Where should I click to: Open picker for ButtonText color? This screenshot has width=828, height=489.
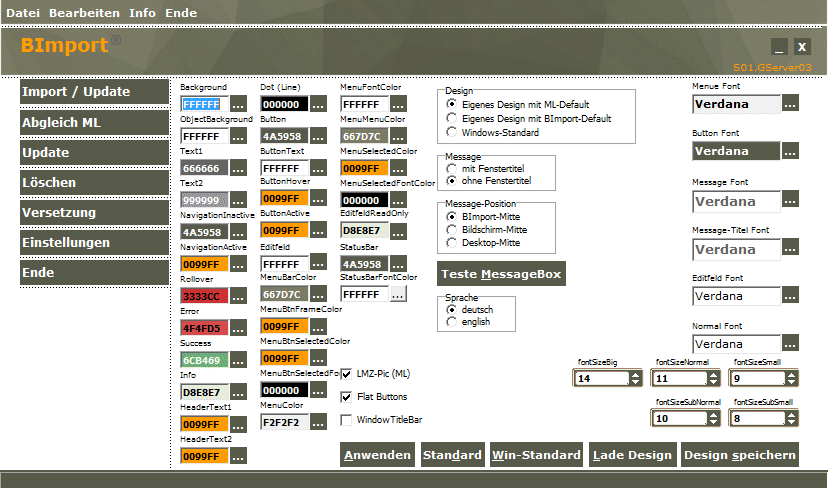[x=318, y=168]
